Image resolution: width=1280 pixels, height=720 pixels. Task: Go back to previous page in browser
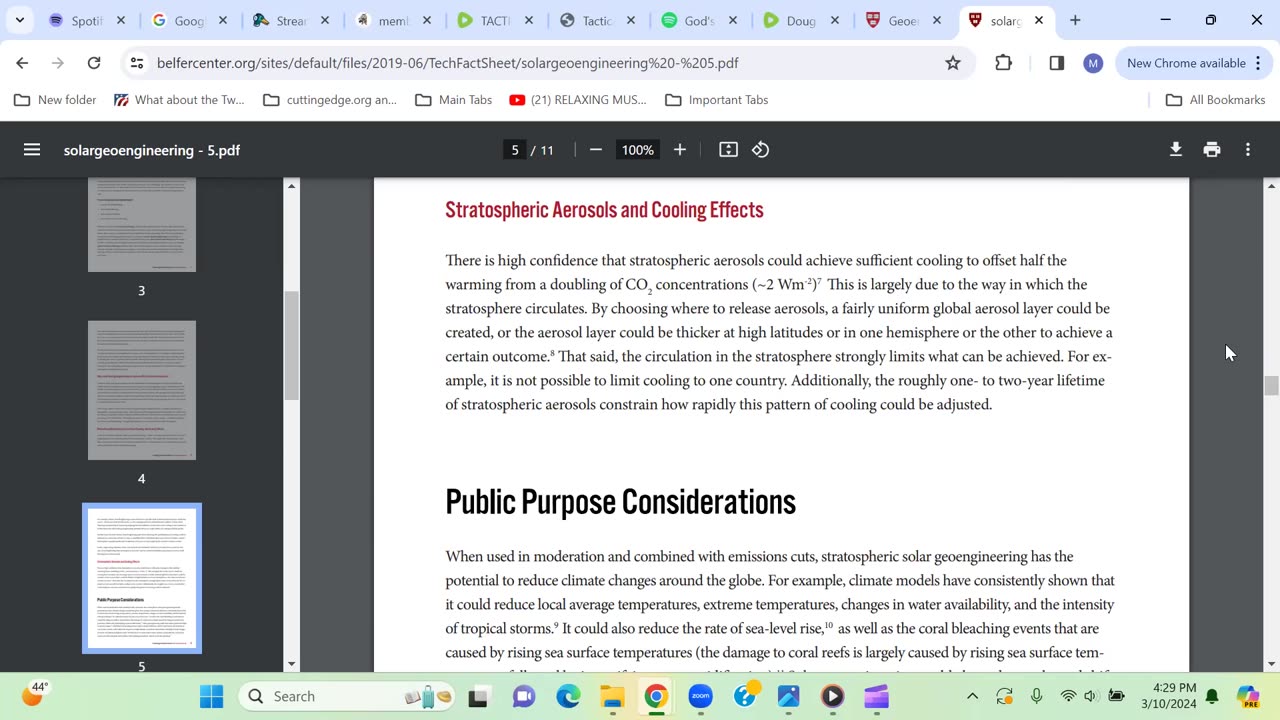coord(22,63)
